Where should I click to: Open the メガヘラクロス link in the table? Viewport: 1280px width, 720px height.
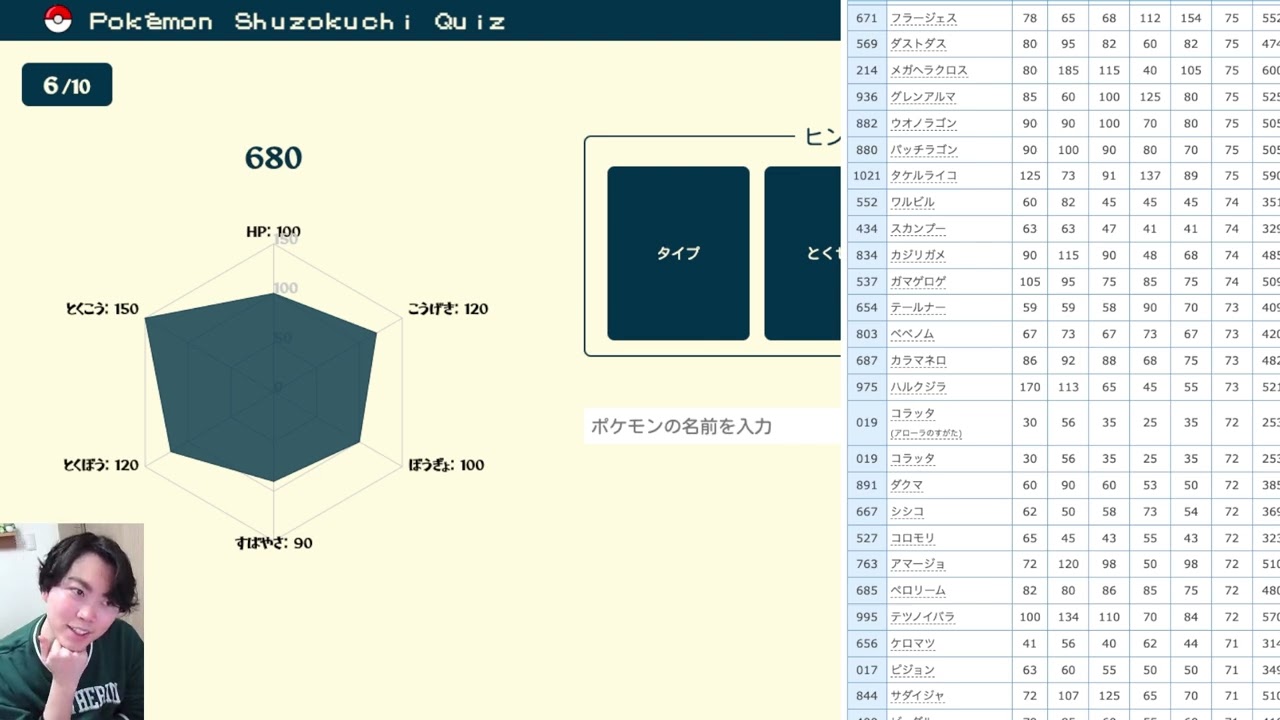coord(929,70)
